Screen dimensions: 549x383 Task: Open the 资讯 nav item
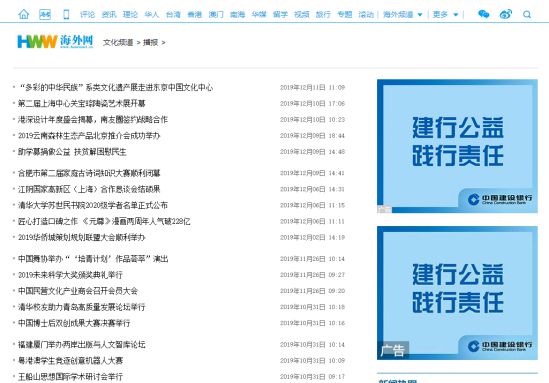click(x=109, y=15)
